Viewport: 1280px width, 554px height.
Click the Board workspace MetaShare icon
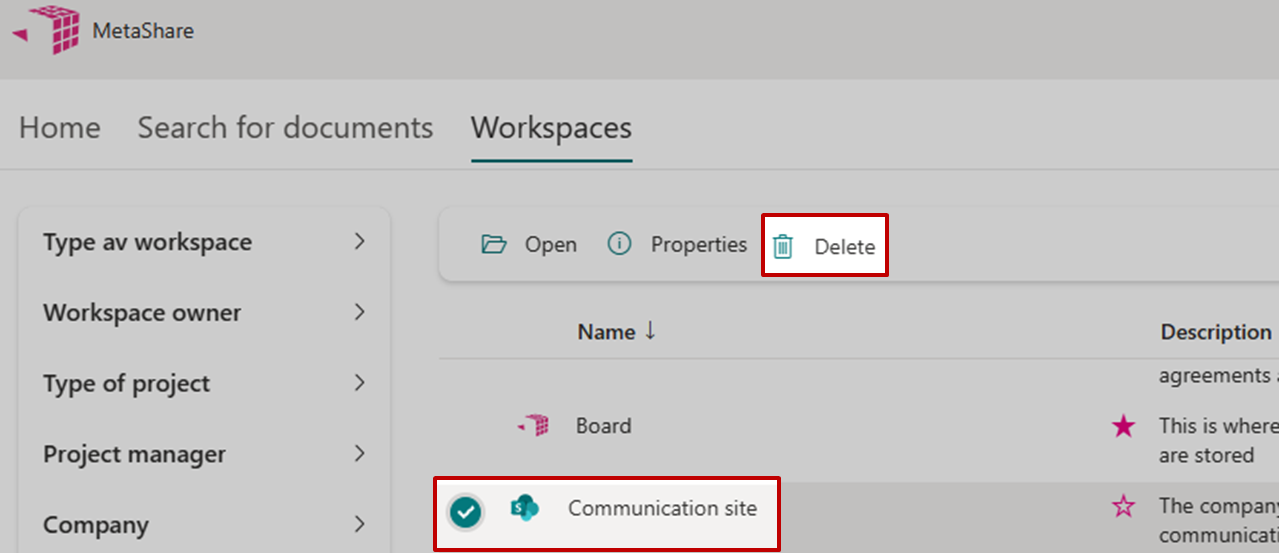click(534, 426)
